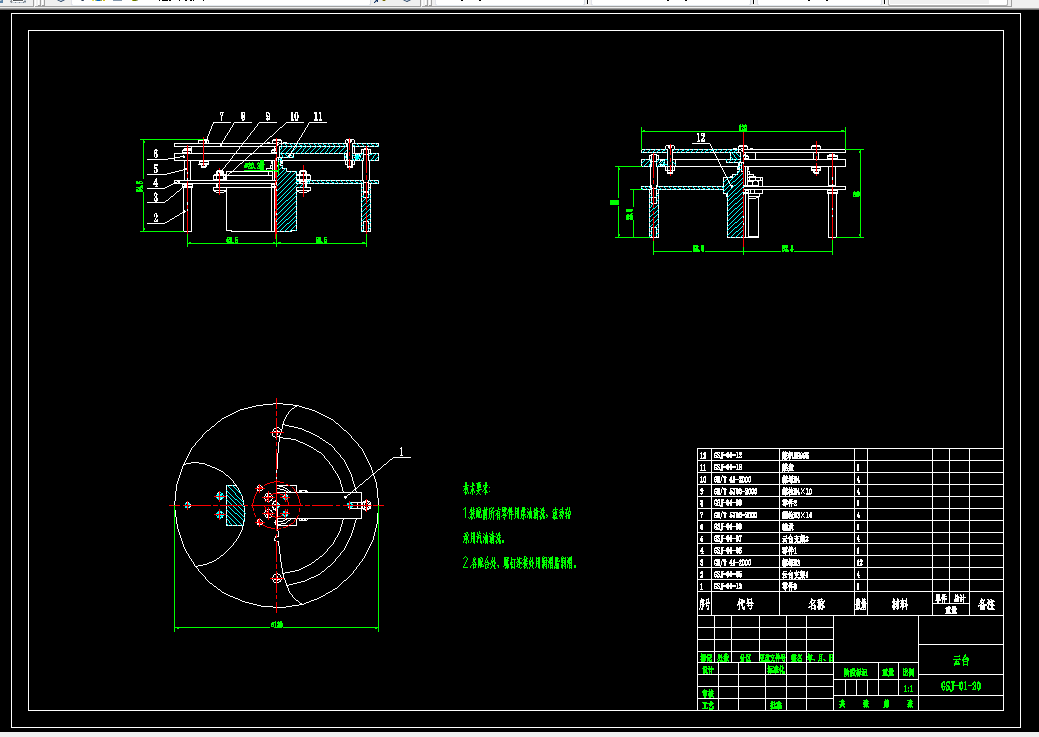This screenshot has height=737, width=1039.
Task: Select technical note line starting with 2.
Action: pos(520,563)
